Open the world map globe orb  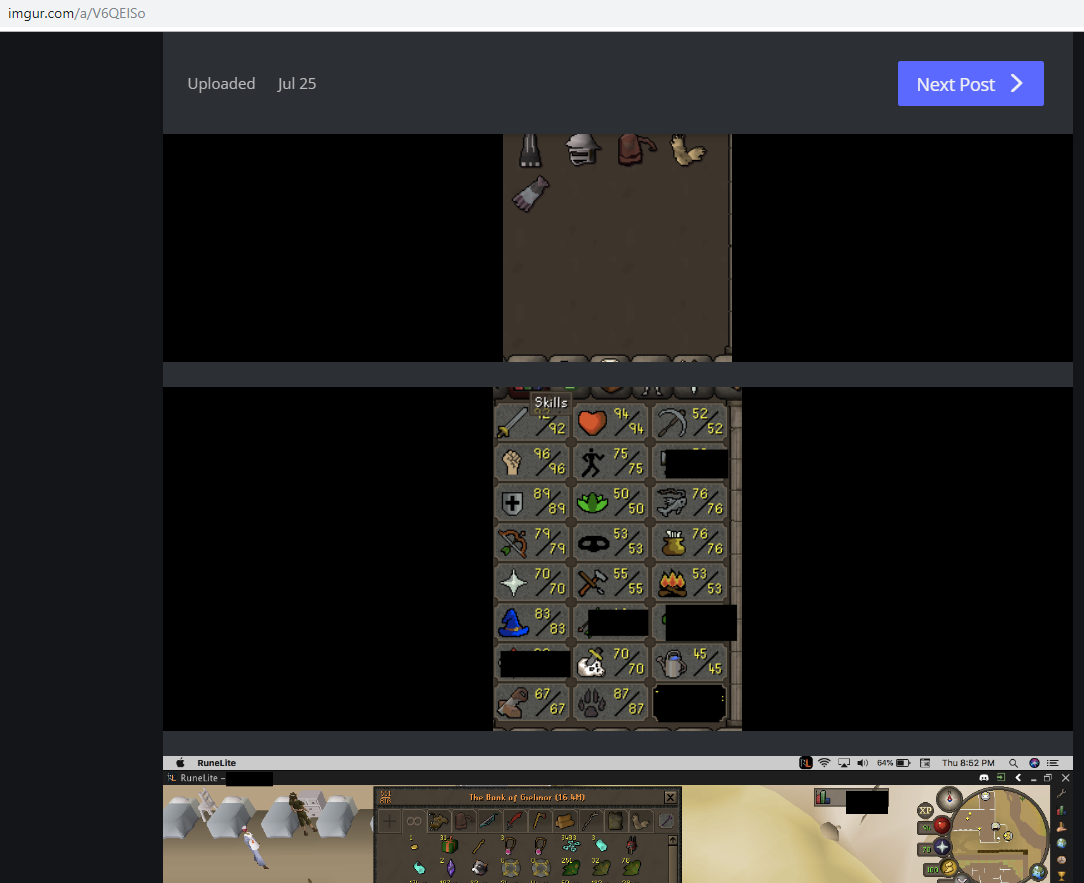click(1038, 873)
